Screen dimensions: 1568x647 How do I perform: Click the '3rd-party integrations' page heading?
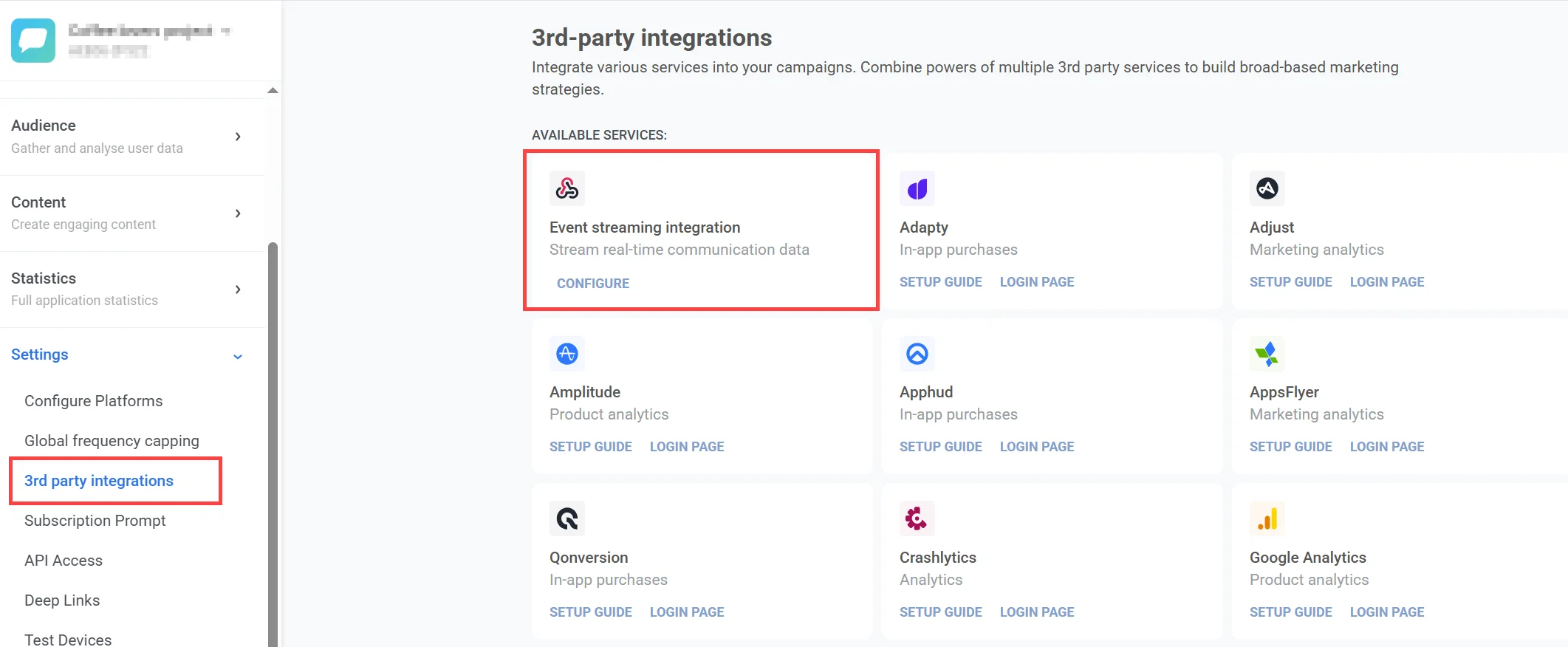point(651,38)
